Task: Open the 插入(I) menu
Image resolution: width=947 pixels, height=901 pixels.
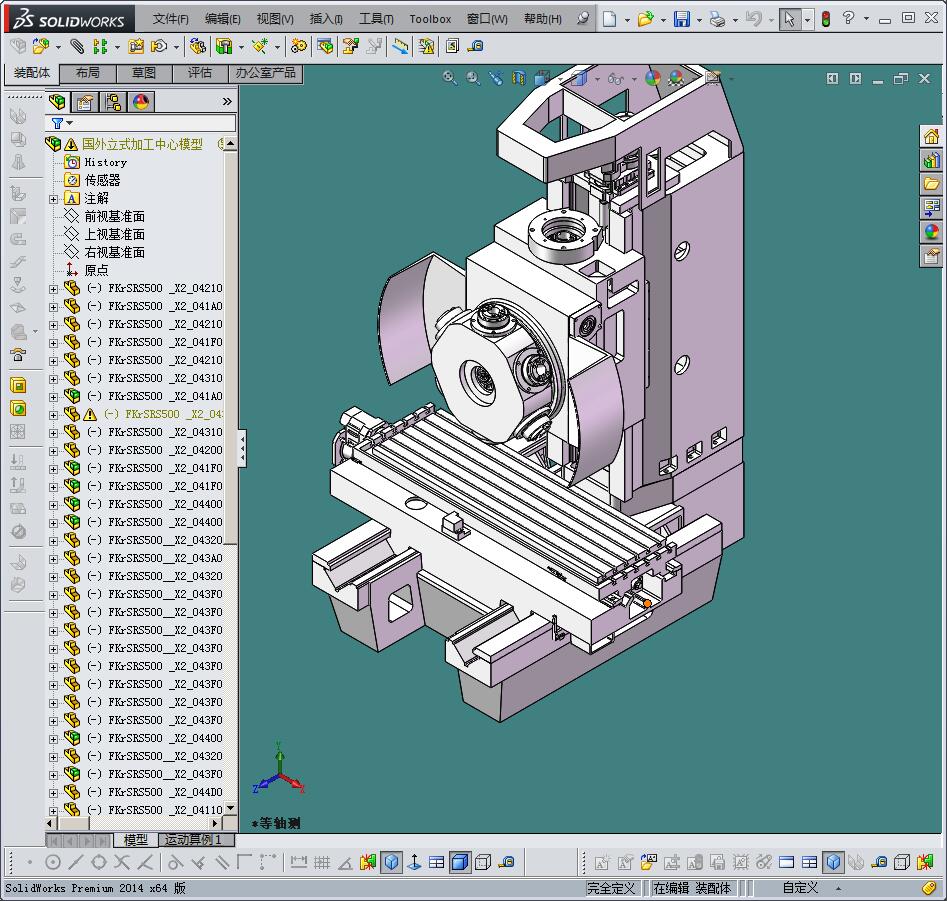Action: click(x=326, y=19)
